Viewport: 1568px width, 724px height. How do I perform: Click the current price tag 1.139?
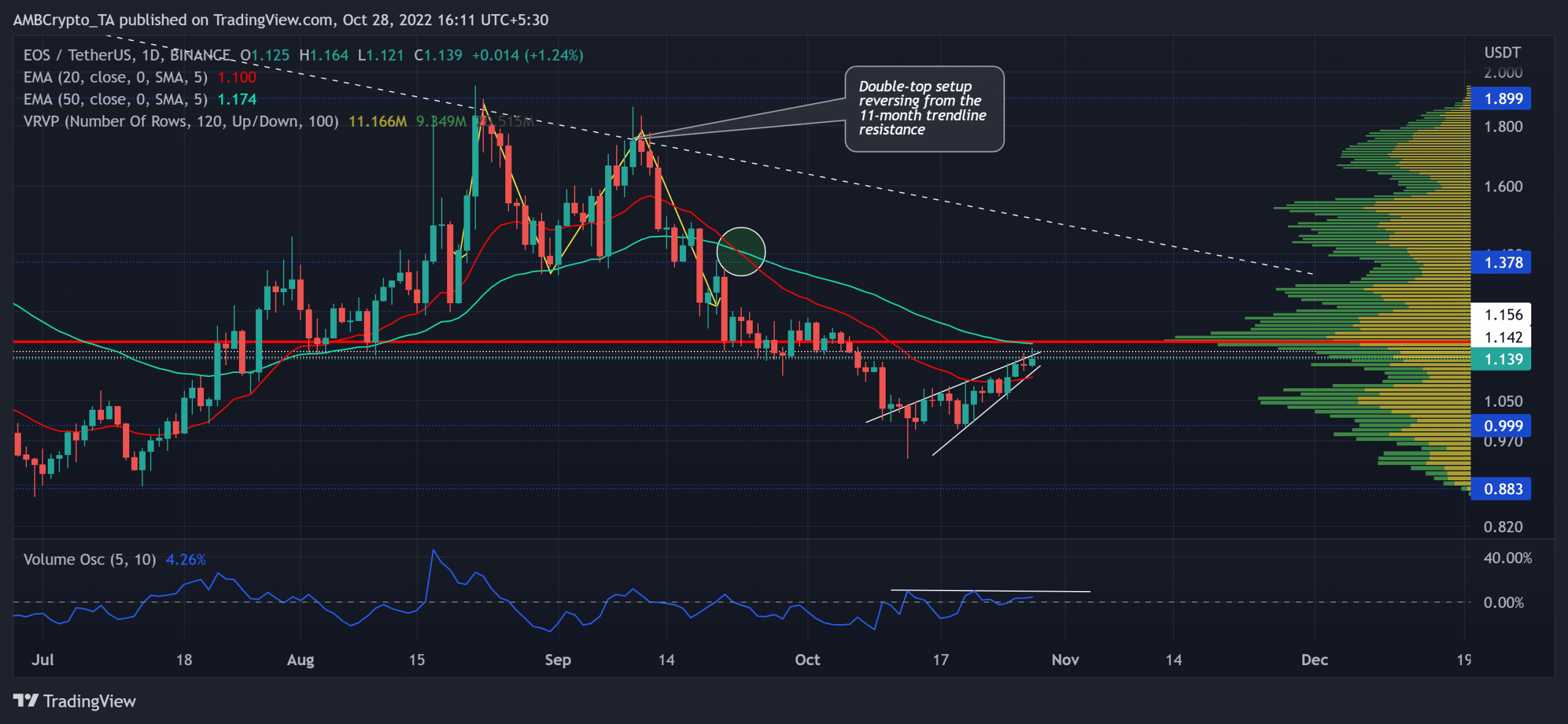tap(1500, 360)
